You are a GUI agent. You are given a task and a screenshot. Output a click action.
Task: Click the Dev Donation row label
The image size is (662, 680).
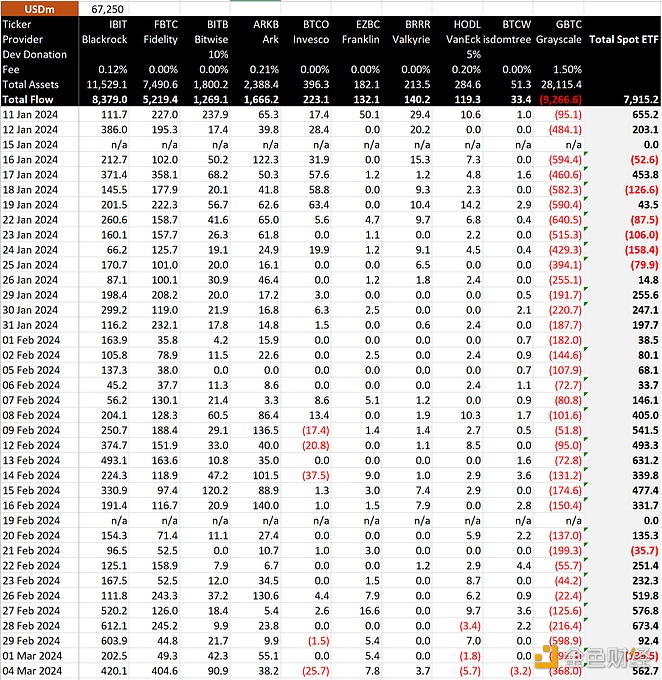(35, 55)
